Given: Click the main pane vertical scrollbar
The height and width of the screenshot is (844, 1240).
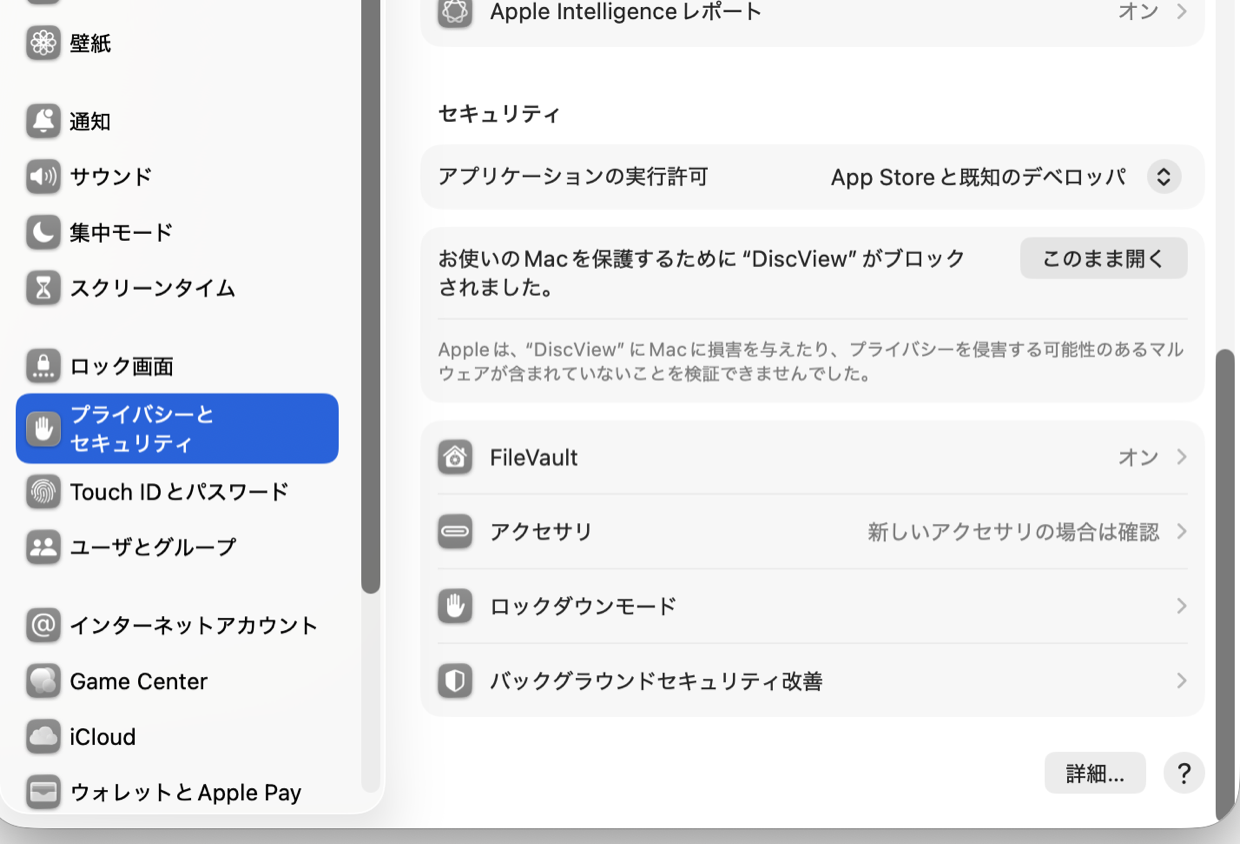Looking at the screenshot, I should (x=1224, y=584).
